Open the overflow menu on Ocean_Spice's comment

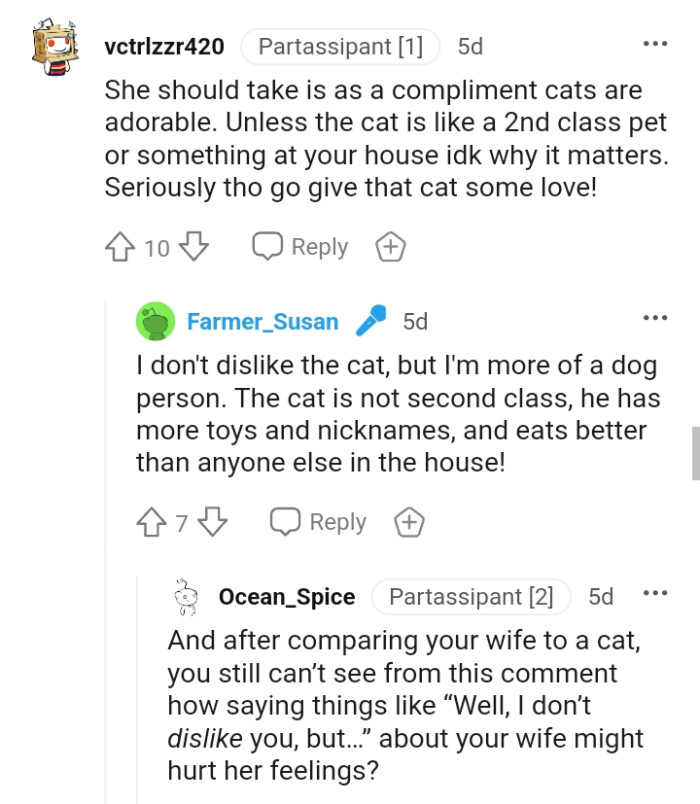[657, 594]
